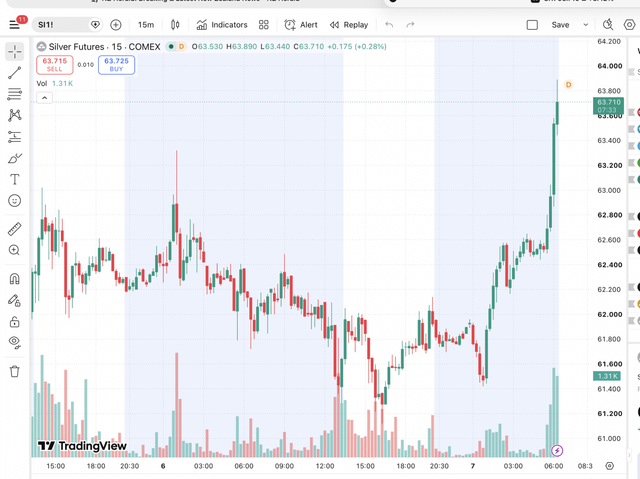Click the SI1! symbol search field

point(67,25)
